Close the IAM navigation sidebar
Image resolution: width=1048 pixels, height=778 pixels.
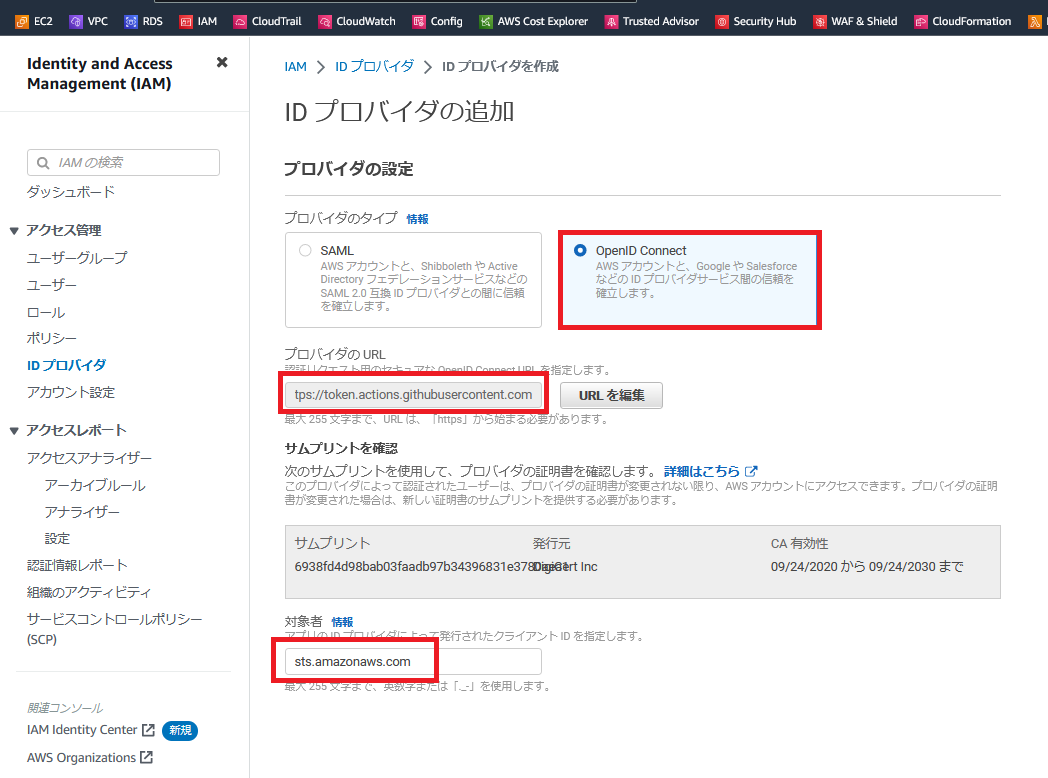[222, 62]
